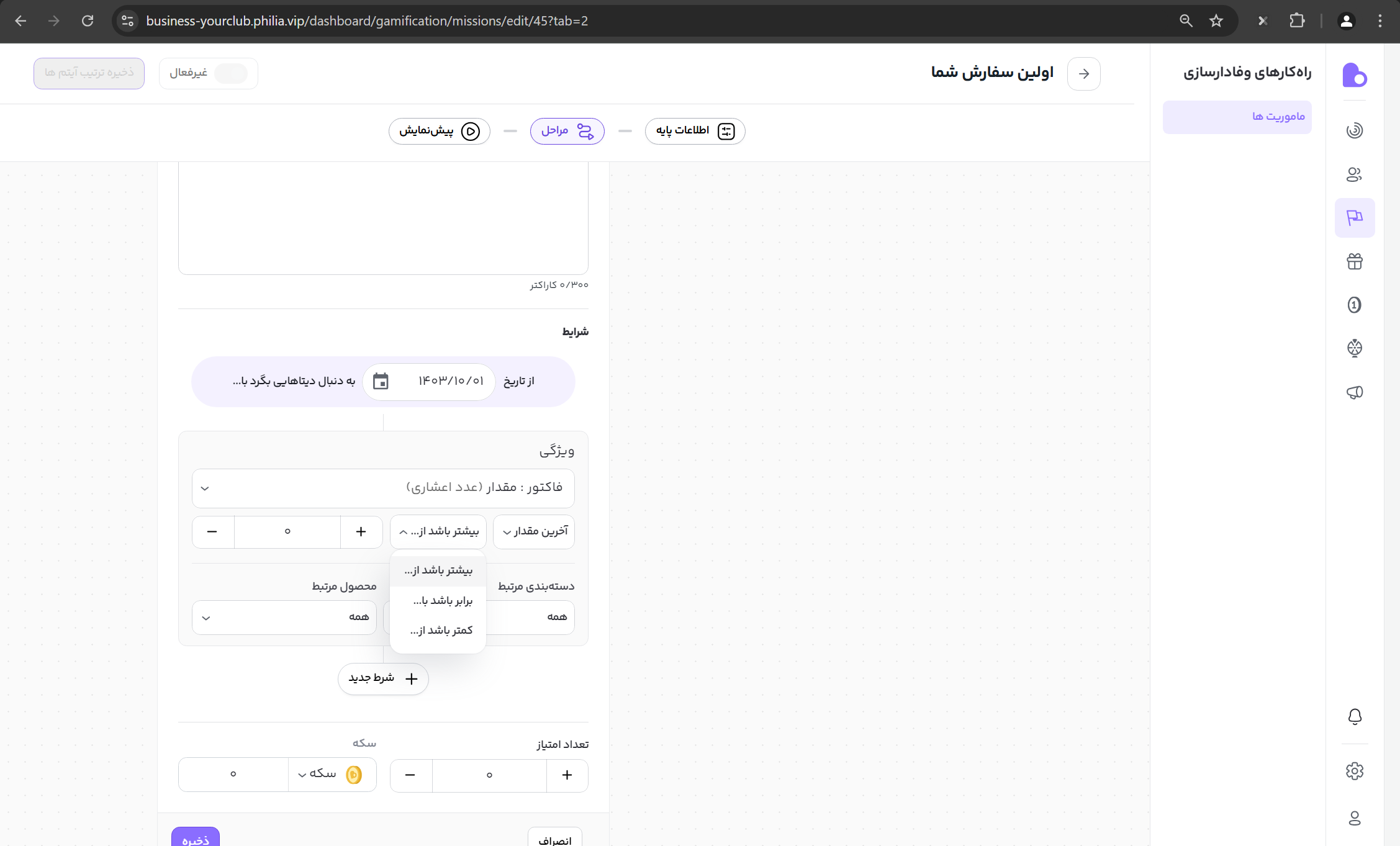This screenshot has width=1400, height=846.
Task: Open the notifications bell icon
Action: coord(1354,717)
